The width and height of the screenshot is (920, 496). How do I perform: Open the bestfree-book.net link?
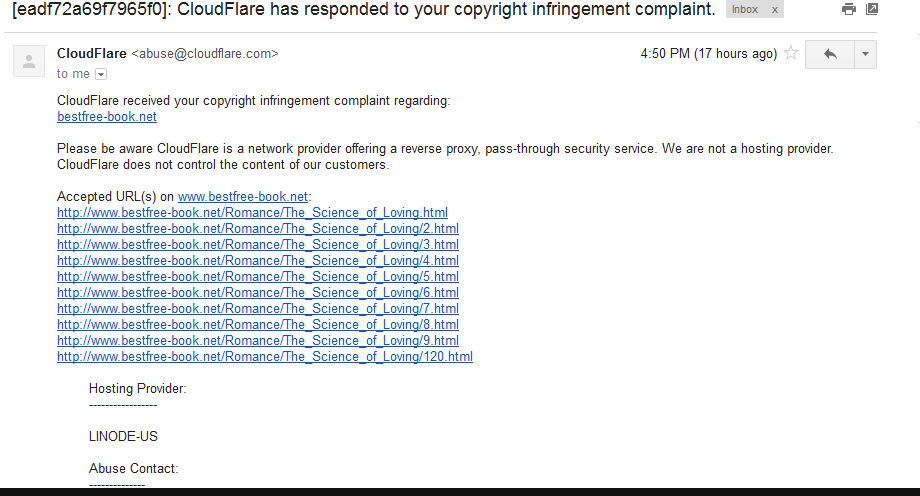coord(107,117)
